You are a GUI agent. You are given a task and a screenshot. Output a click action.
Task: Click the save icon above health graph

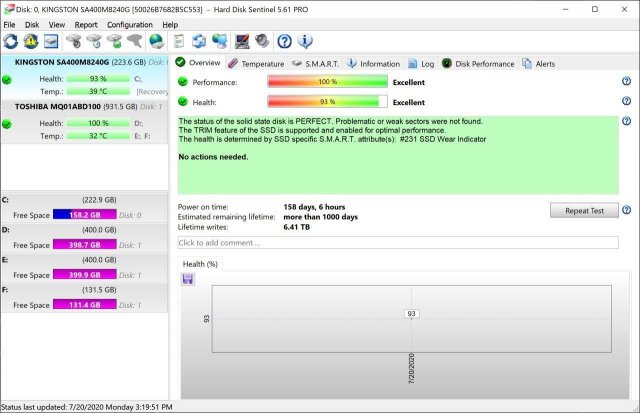click(187, 279)
